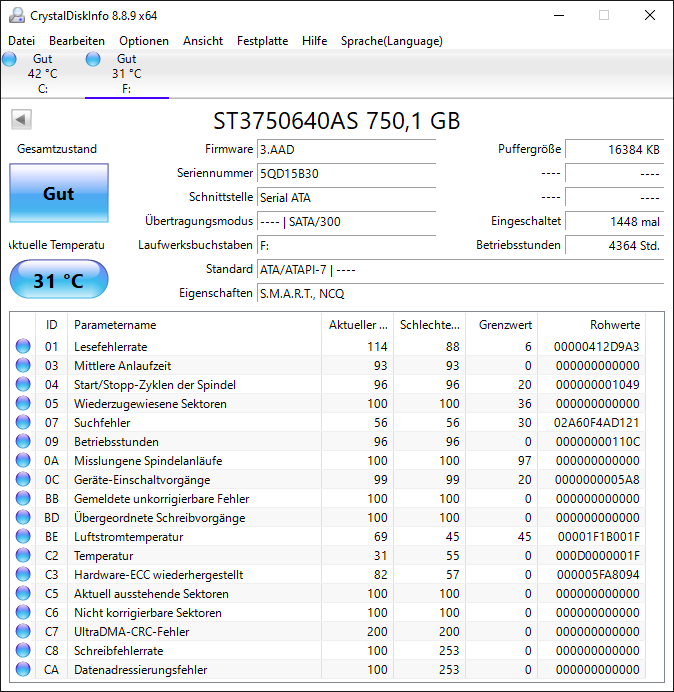Click status orb for UltraDMA-CRC-Fehler row
Screen dimensions: 674x692
(23, 631)
